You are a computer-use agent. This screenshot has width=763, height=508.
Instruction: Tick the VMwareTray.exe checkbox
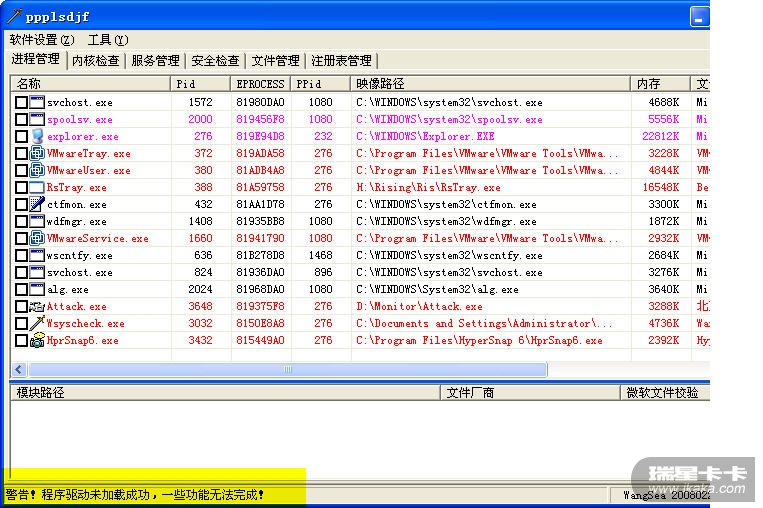click(21, 153)
